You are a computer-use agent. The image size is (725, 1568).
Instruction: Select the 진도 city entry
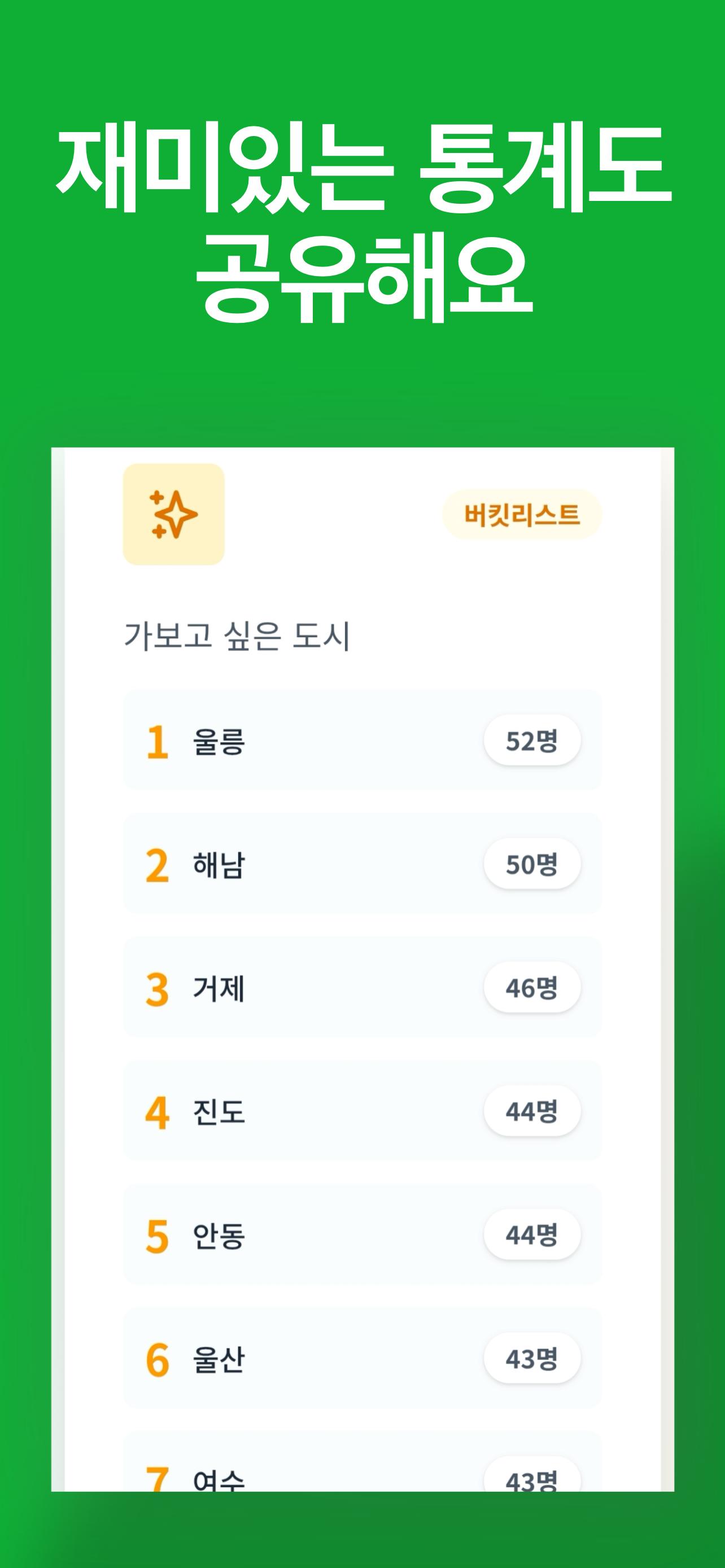point(219,1111)
